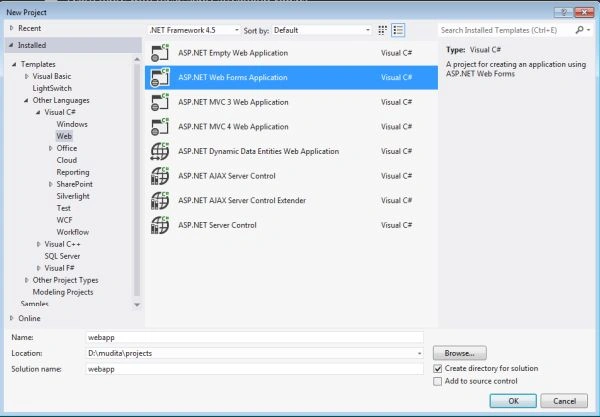Open the .NET Framework 4.5 dropdown
This screenshot has width=600, height=417.
(x=194, y=30)
